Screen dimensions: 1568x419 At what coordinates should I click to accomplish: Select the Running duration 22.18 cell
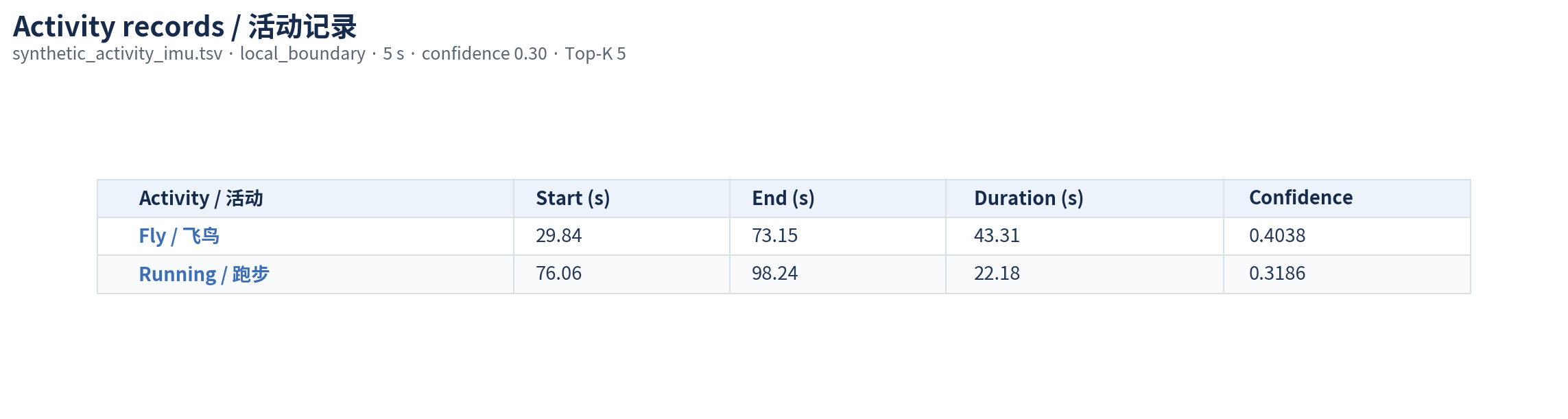(1084, 274)
